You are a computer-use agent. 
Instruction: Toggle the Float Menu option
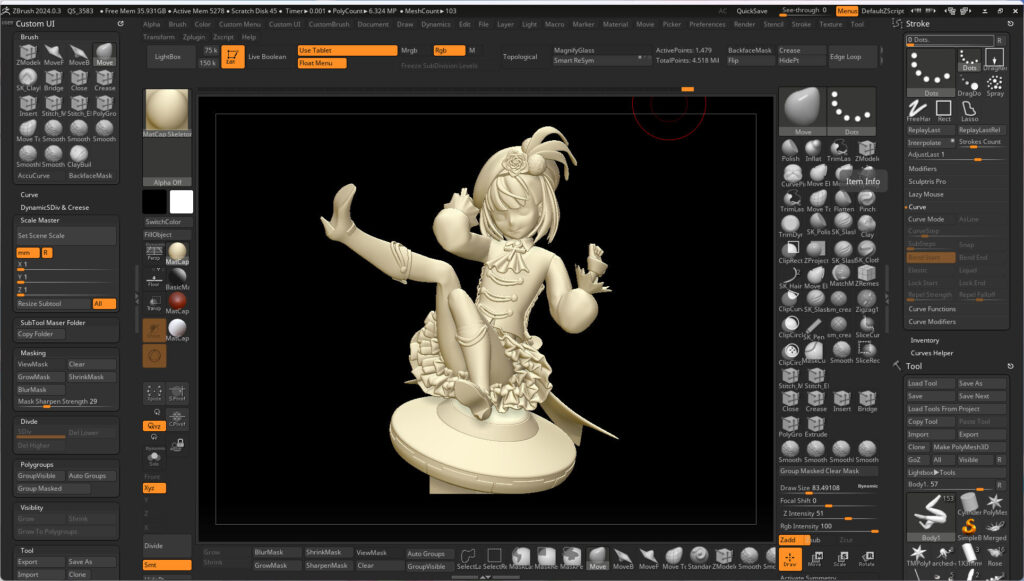click(x=321, y=63)
